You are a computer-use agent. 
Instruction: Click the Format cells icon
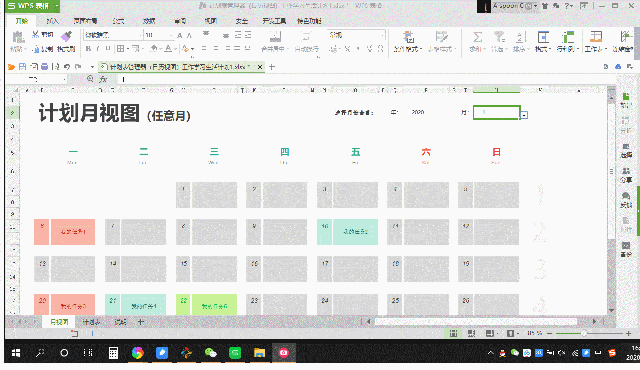pos(543,37)
